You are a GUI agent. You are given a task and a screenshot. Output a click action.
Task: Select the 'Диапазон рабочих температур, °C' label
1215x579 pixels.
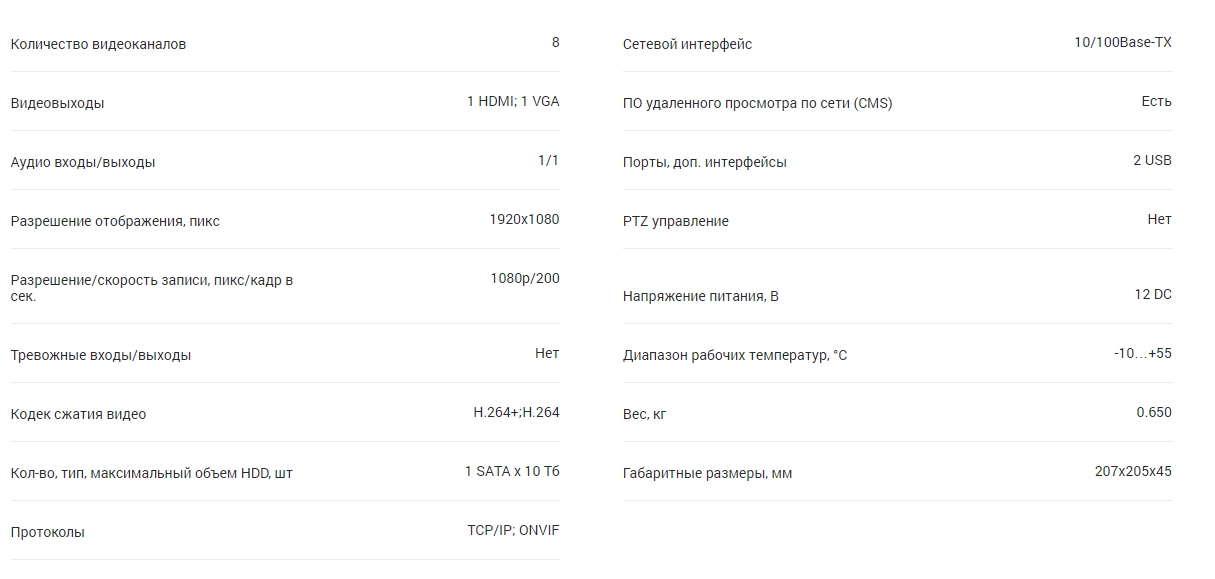click(735, 355)
